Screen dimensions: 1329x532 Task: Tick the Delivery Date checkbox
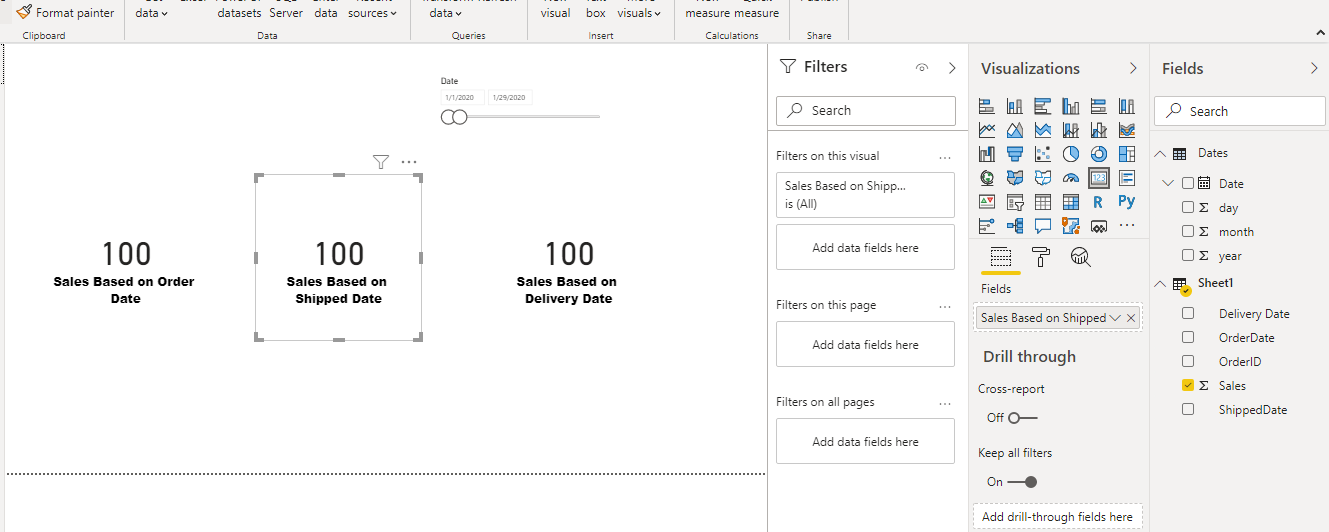coord(1188,314)
